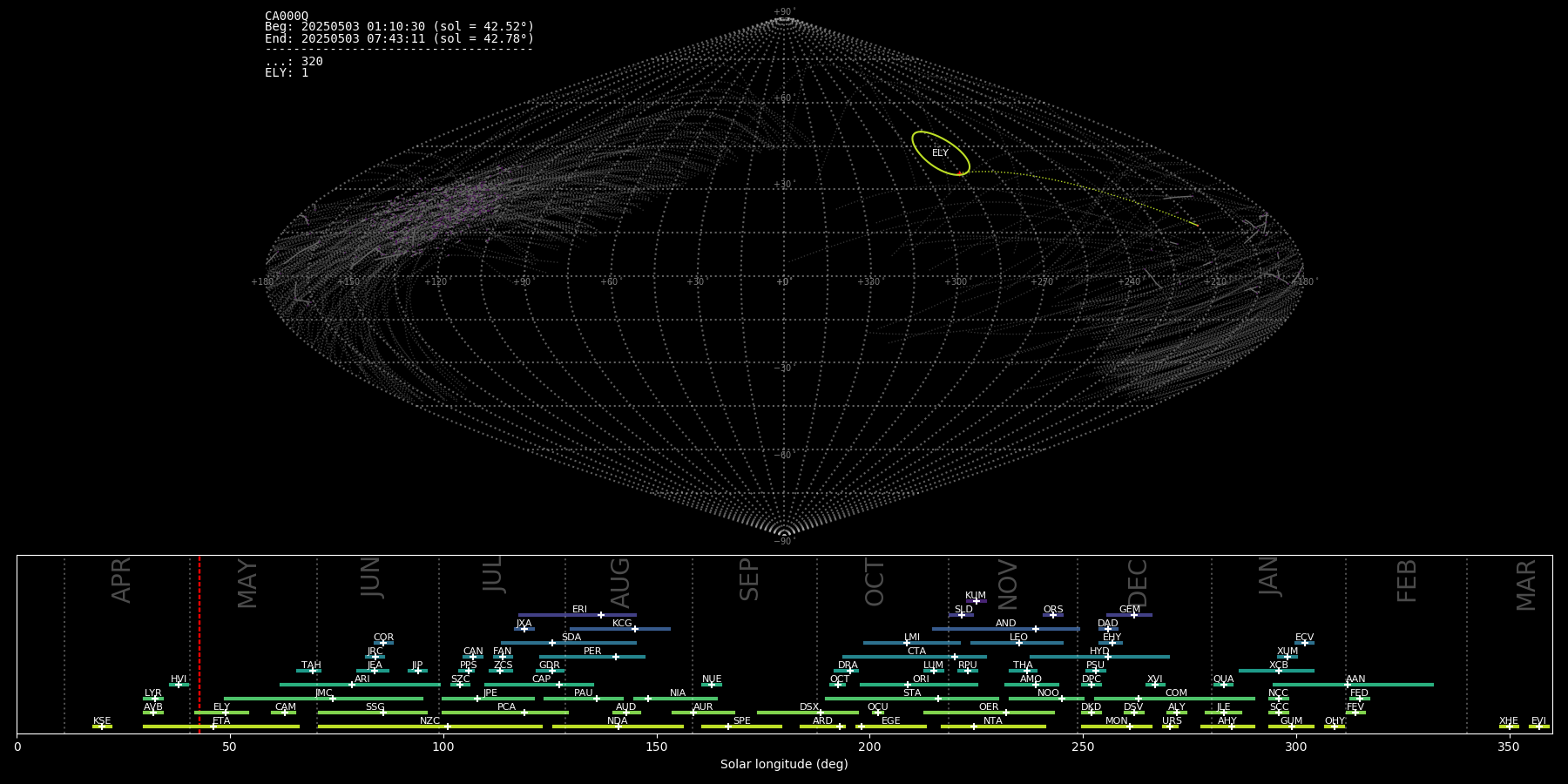
Task: Select the JPE shower label
Action: (490, 693)
